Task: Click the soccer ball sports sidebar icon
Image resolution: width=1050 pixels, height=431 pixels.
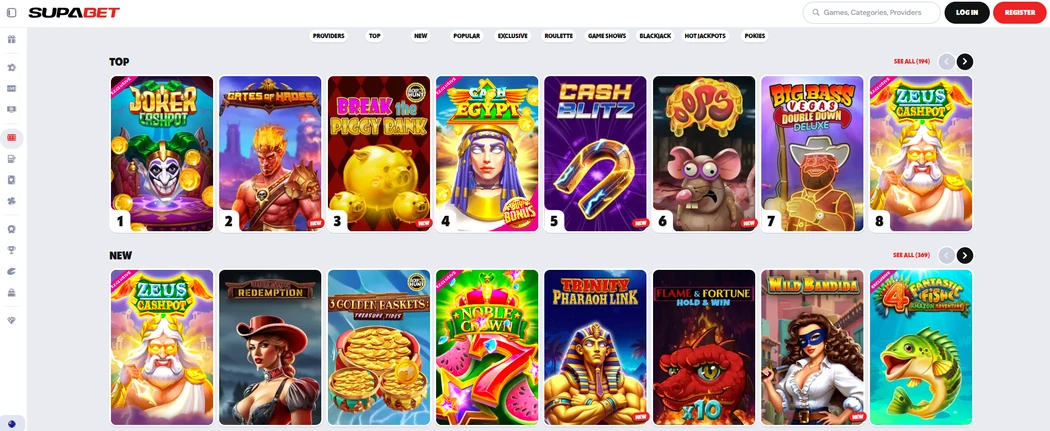Action: [x=11, y=68]
